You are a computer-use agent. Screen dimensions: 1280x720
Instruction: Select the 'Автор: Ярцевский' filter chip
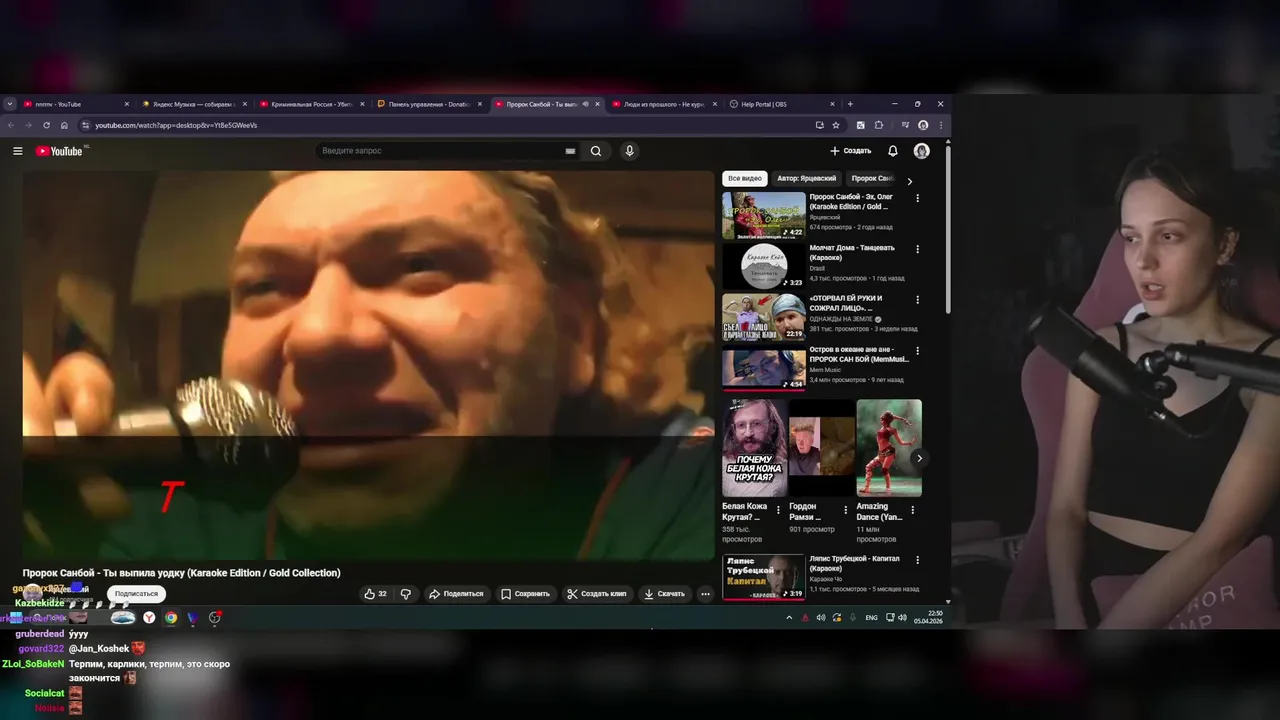click(x=806, y=178)
